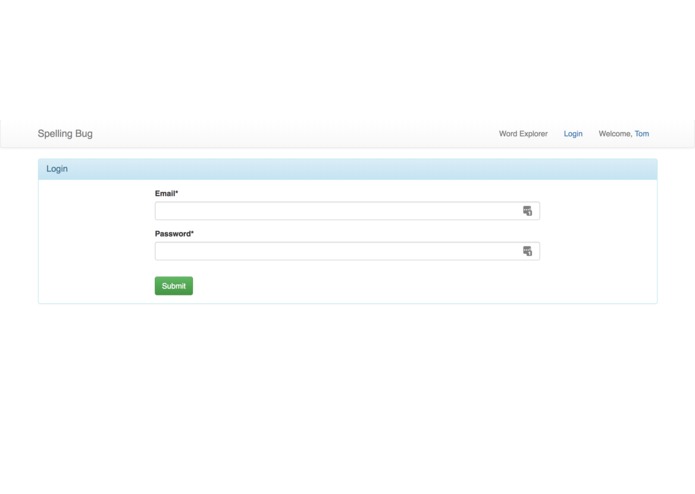Image resolution: width=695 pixels, height=494 pixels.
Task: Go to the Login nav link
Action: point(573,134)
